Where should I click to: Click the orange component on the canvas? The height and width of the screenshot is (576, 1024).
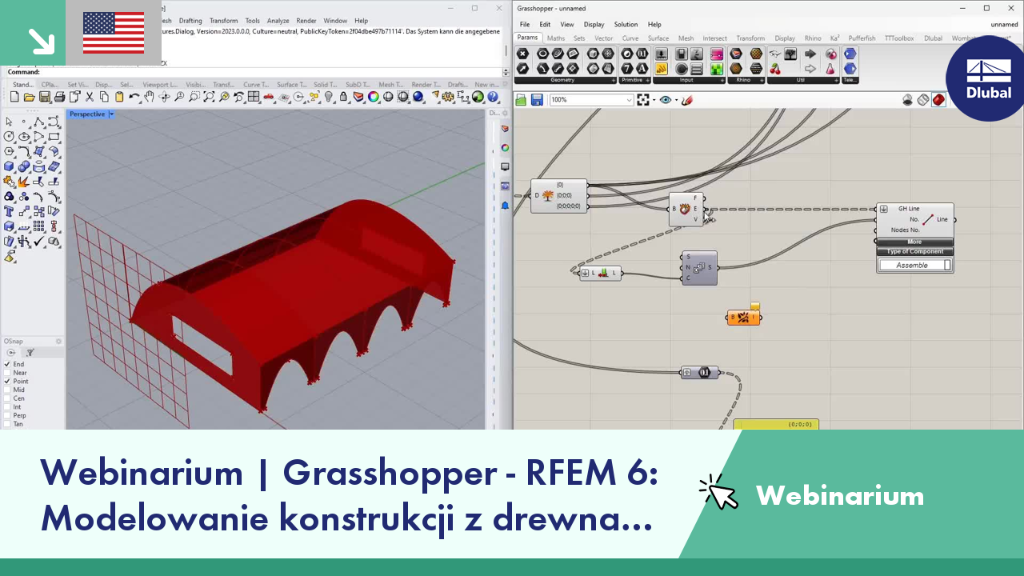tap(743, 317)
